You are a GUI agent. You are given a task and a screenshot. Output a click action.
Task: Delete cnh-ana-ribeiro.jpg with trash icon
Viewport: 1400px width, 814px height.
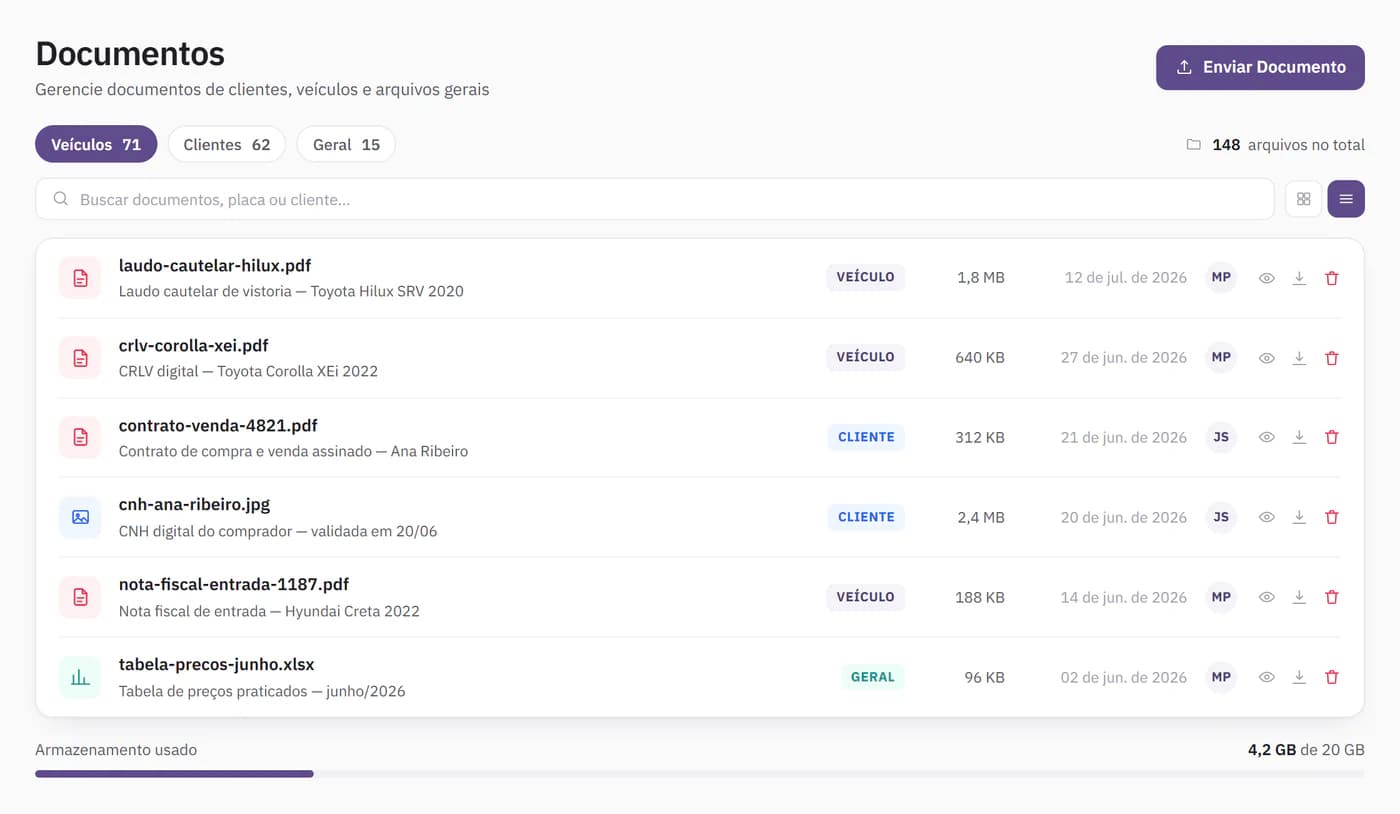point(1331,517)
